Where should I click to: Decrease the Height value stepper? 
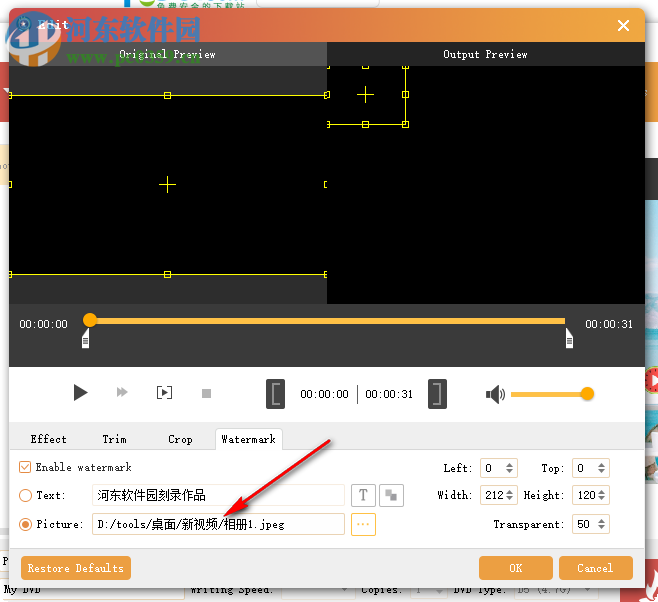pyautogui.click(x=601, y=498)
